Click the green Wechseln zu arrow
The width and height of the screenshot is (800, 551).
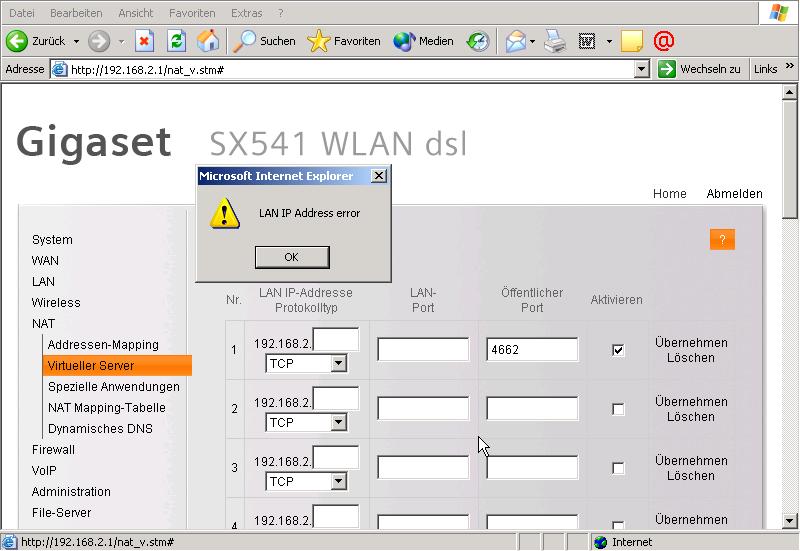tap(667, 69)
